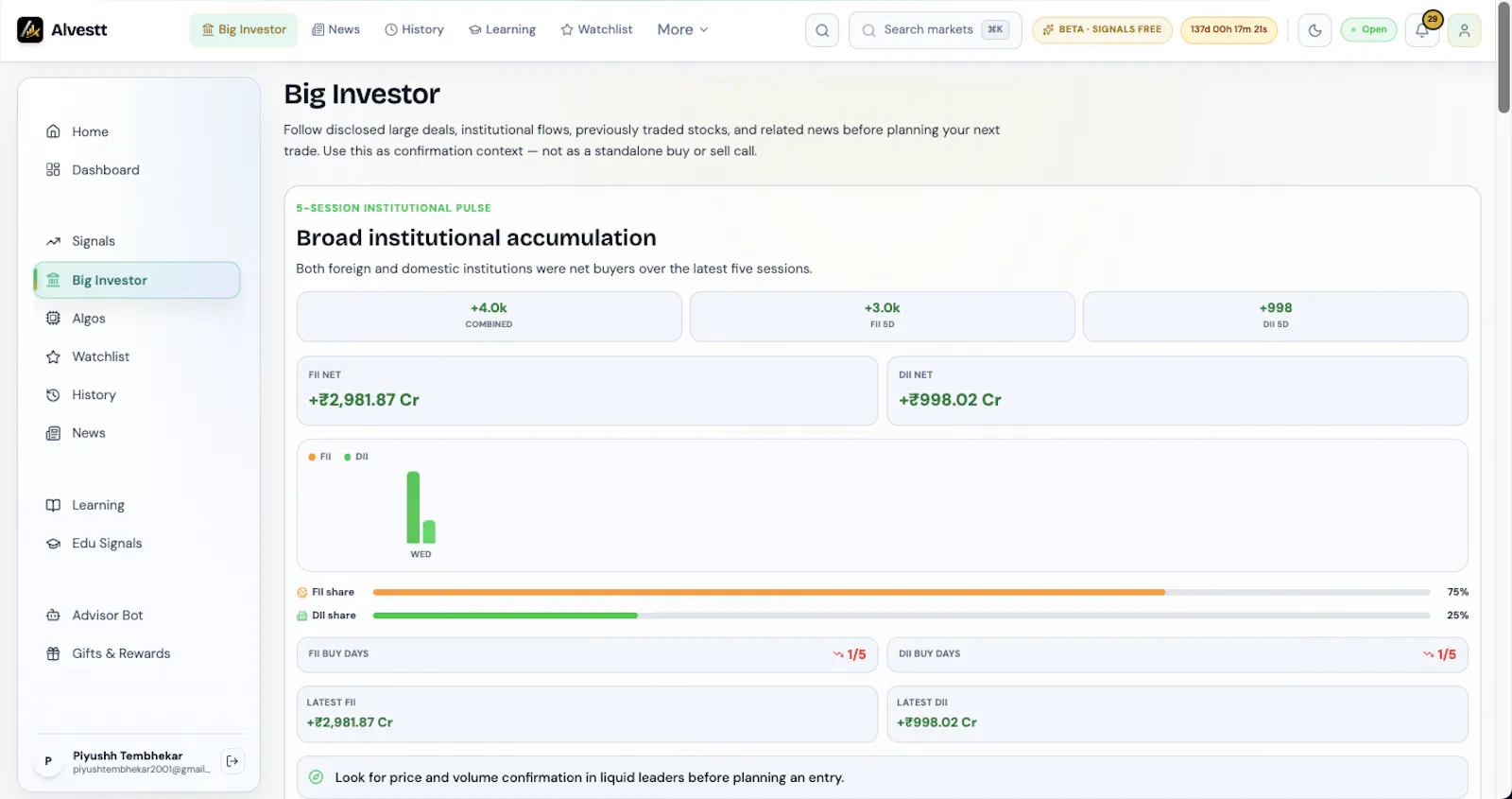Click the 25% DII share label
Image resolution: width=1512 pixels, height=799 pixels.
1457,616
